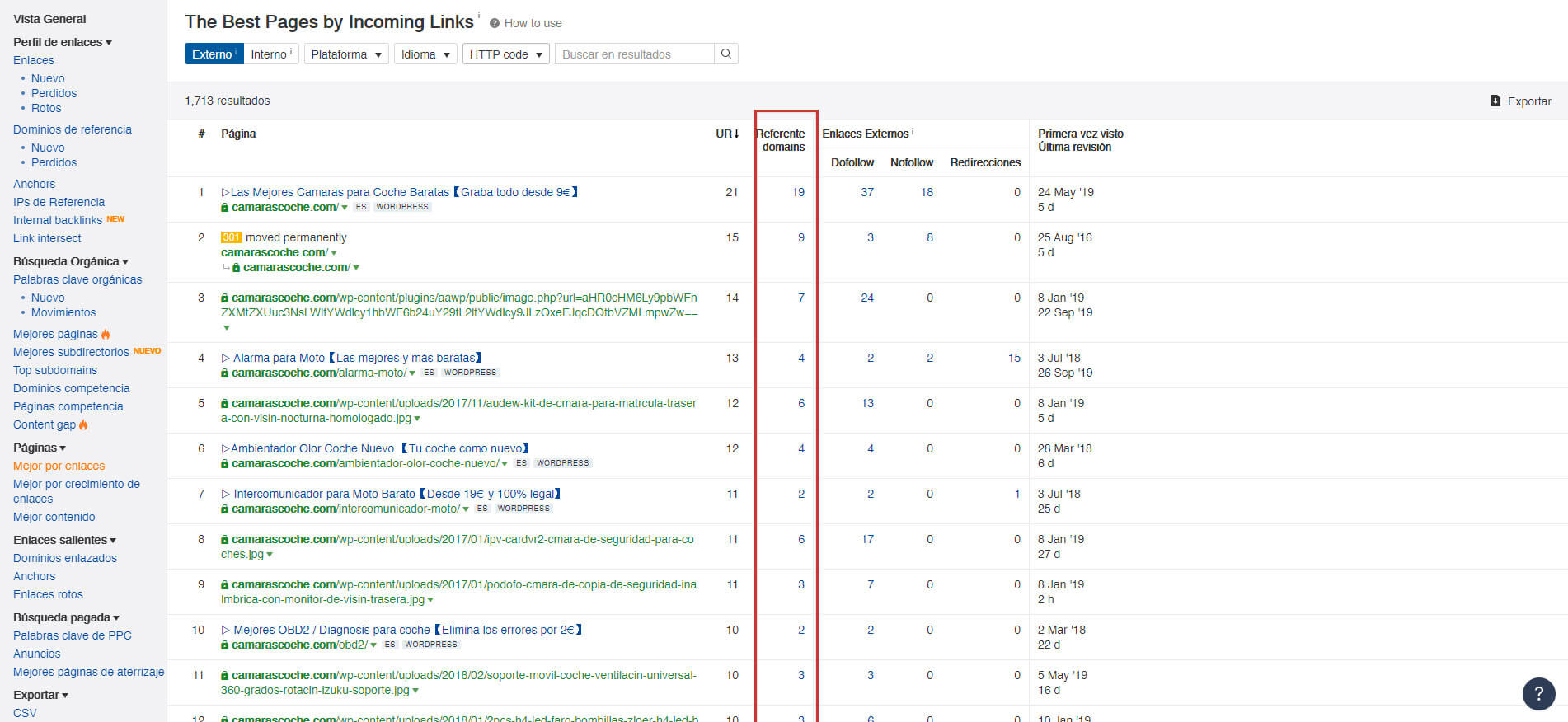Screen dimensions: 1568x722
Task: Open Dominios de referencia in sidebar
Action: (73, 129)
